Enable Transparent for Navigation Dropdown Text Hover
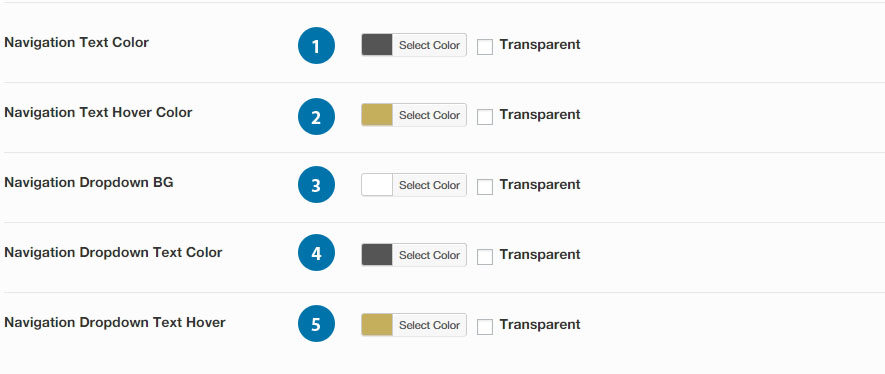This screenshot has width=885, height=374. click(x=485, y=327)
